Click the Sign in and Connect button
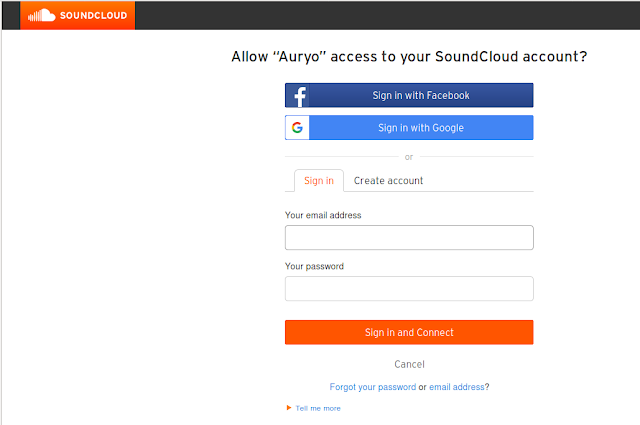Image resolution: width=640 pixels, height=425 pixels. (409, 332)
